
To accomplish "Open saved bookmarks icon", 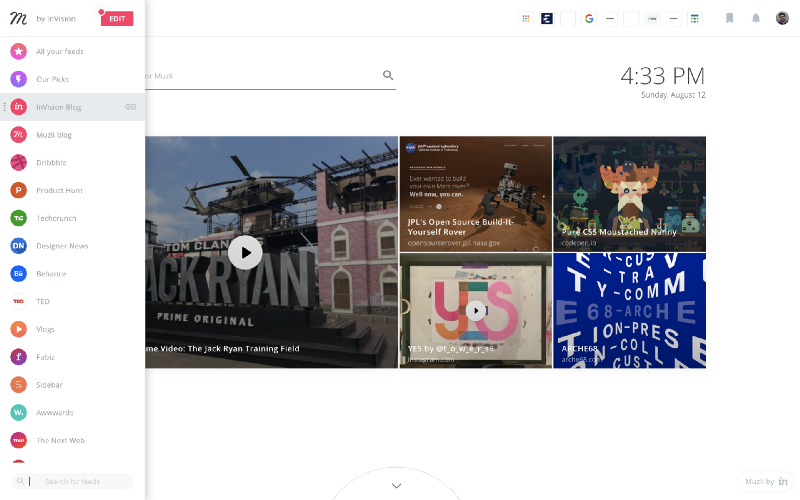I will [730, 18].
